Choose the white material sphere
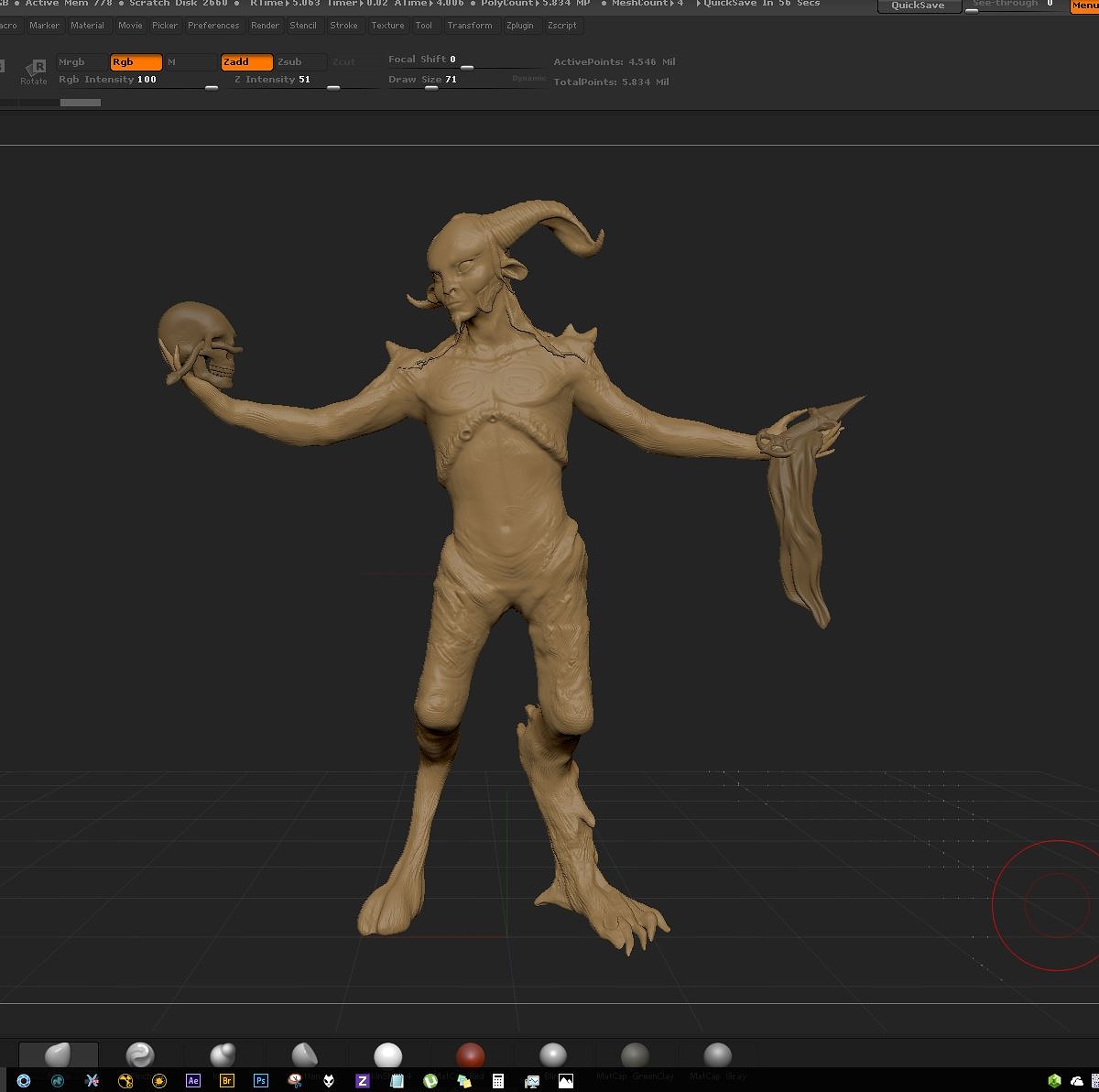Viewport: 1099px width, 1092px height. pos(387,1055)
